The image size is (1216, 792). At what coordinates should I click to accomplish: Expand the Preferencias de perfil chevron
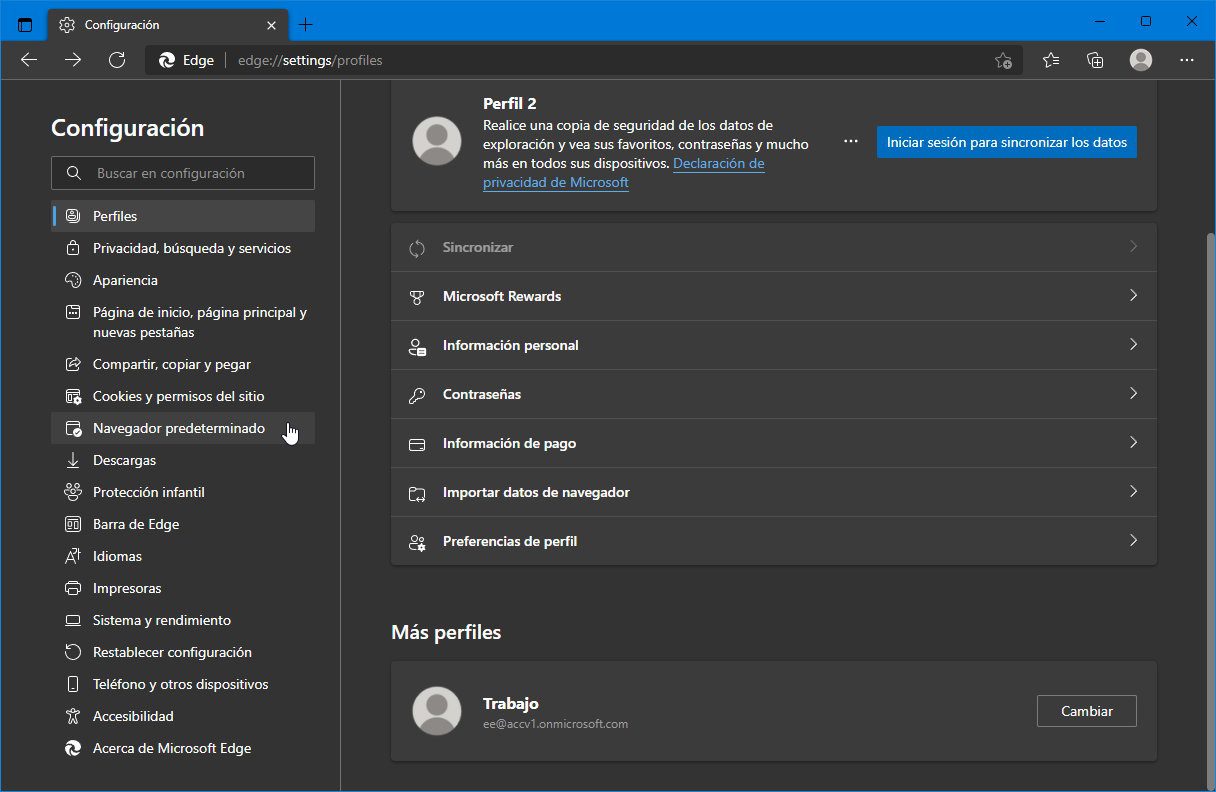click(1133, 540)
